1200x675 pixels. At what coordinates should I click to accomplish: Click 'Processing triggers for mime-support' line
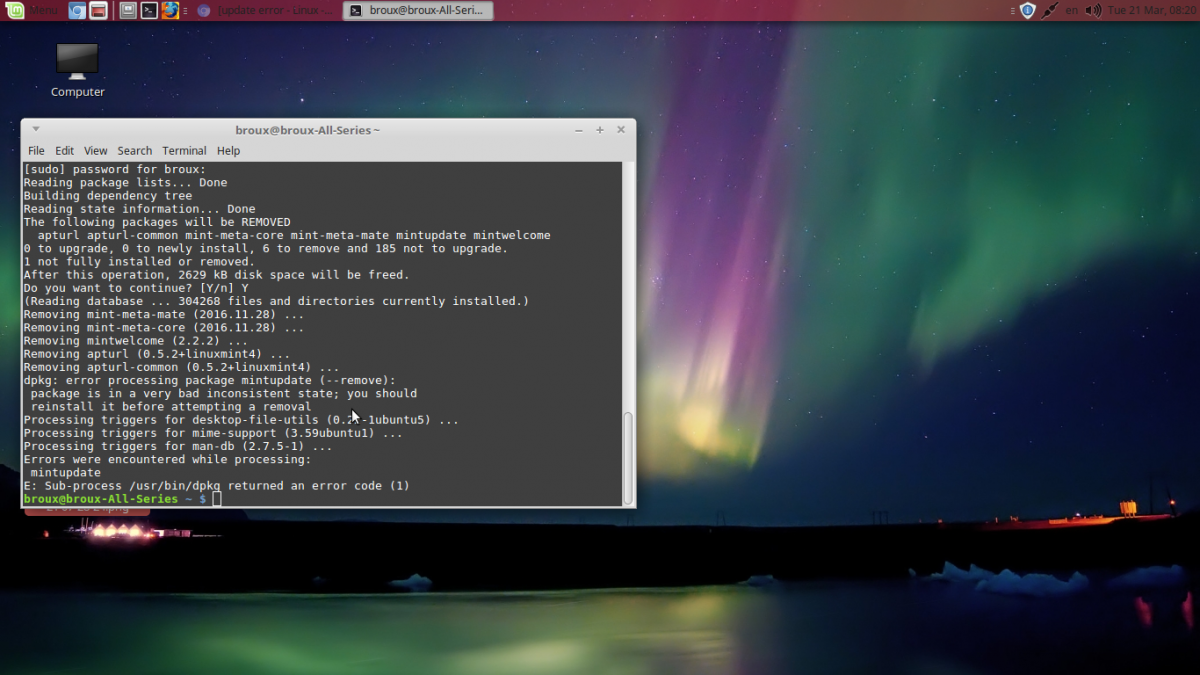(x=213, y=433)
